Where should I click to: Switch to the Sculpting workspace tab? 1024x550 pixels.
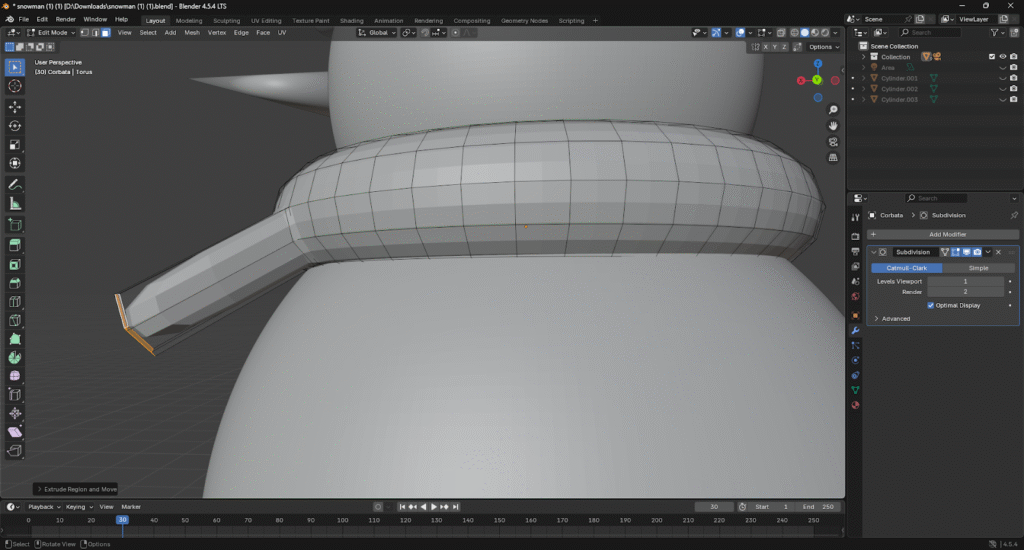click(226, 20)
